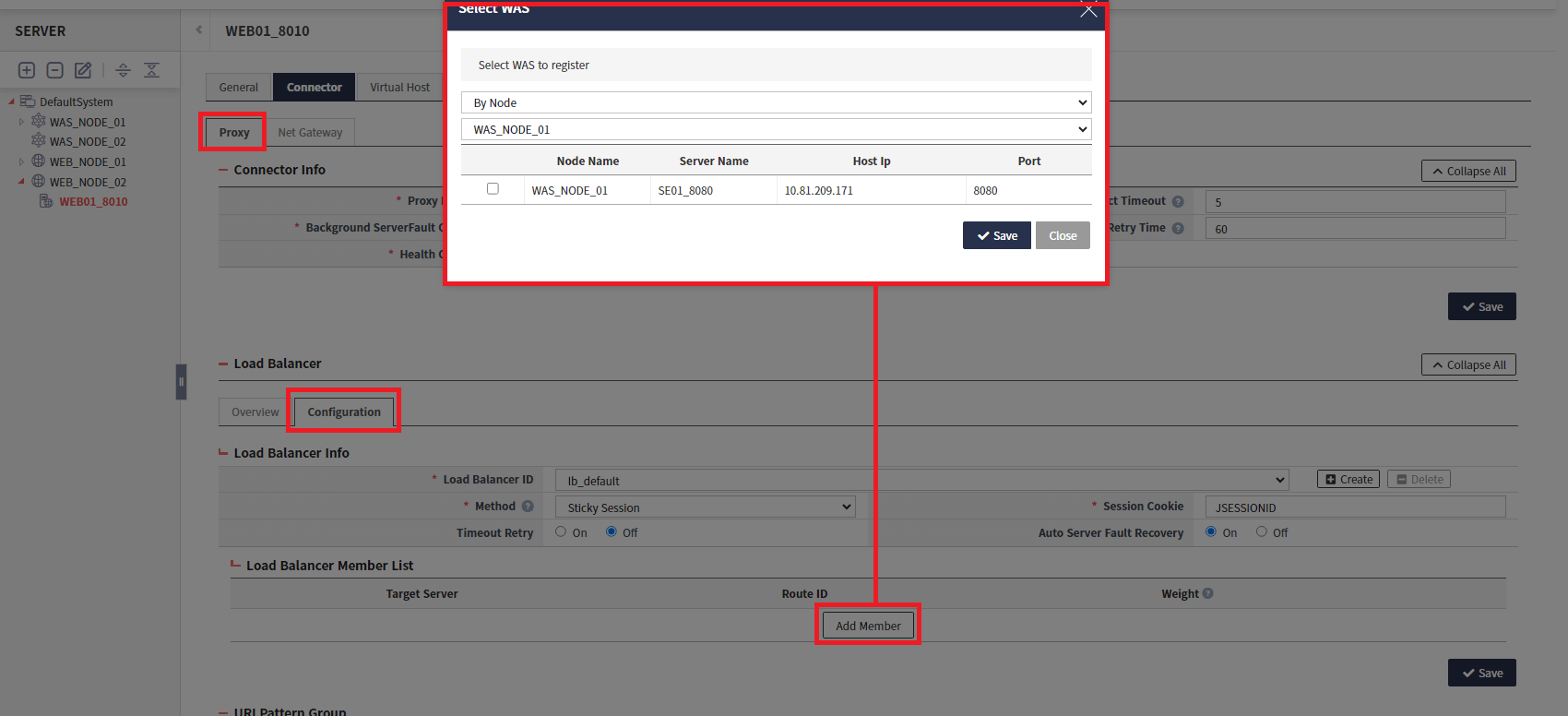Image resolution: width=1568 pixels, height=716 pixels.
Task: Set Timeout Retry to On
Action: 561,532
